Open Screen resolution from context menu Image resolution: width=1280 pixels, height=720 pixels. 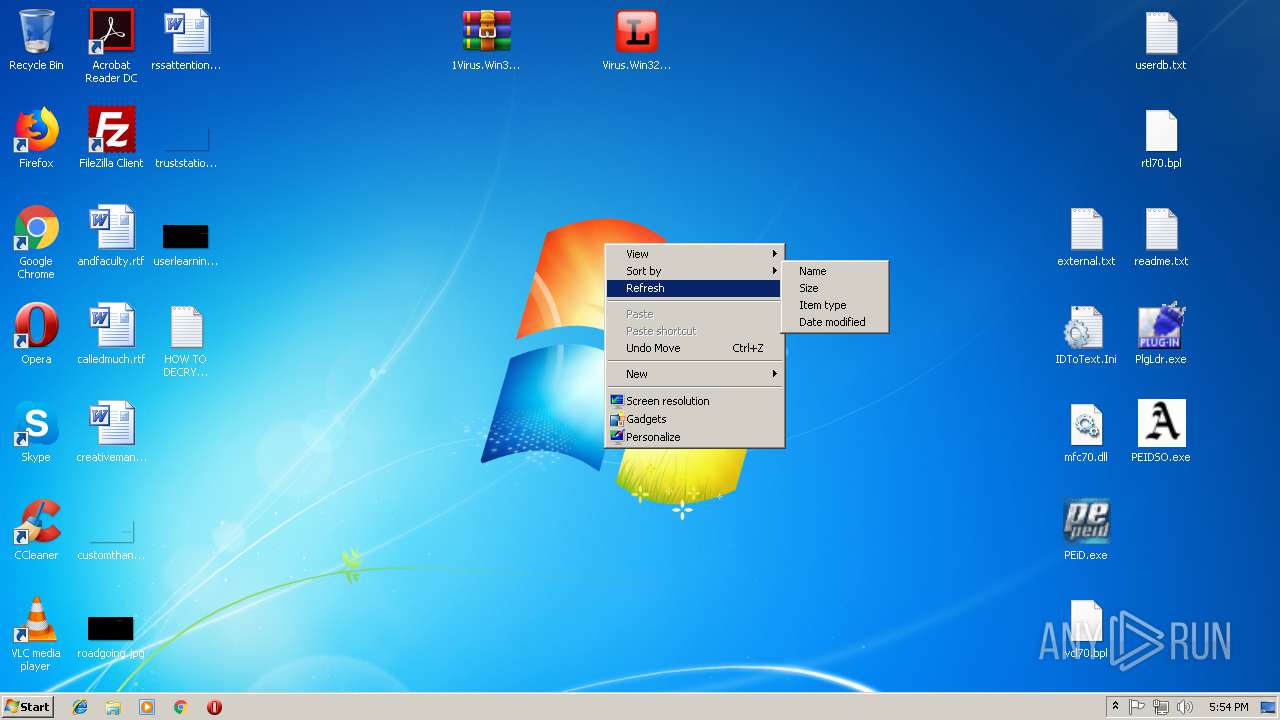694,401
